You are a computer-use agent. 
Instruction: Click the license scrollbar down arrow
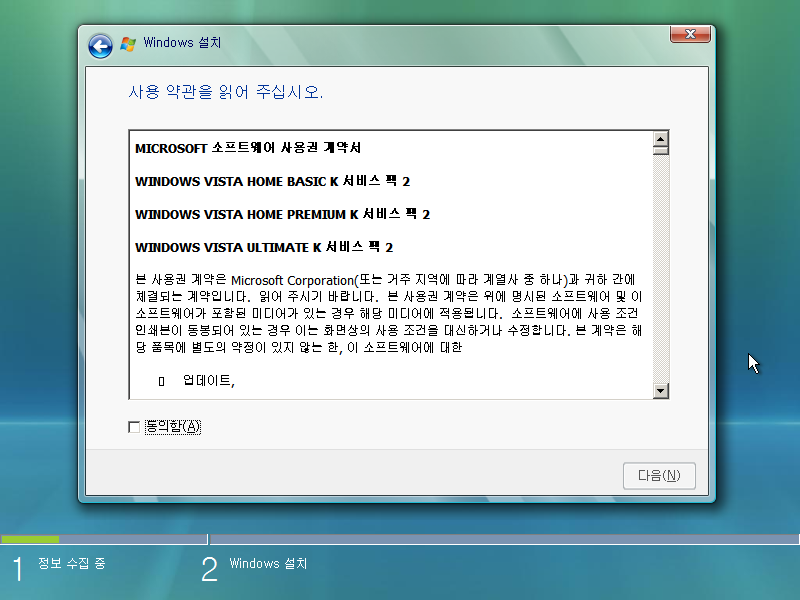pos(661,391)
